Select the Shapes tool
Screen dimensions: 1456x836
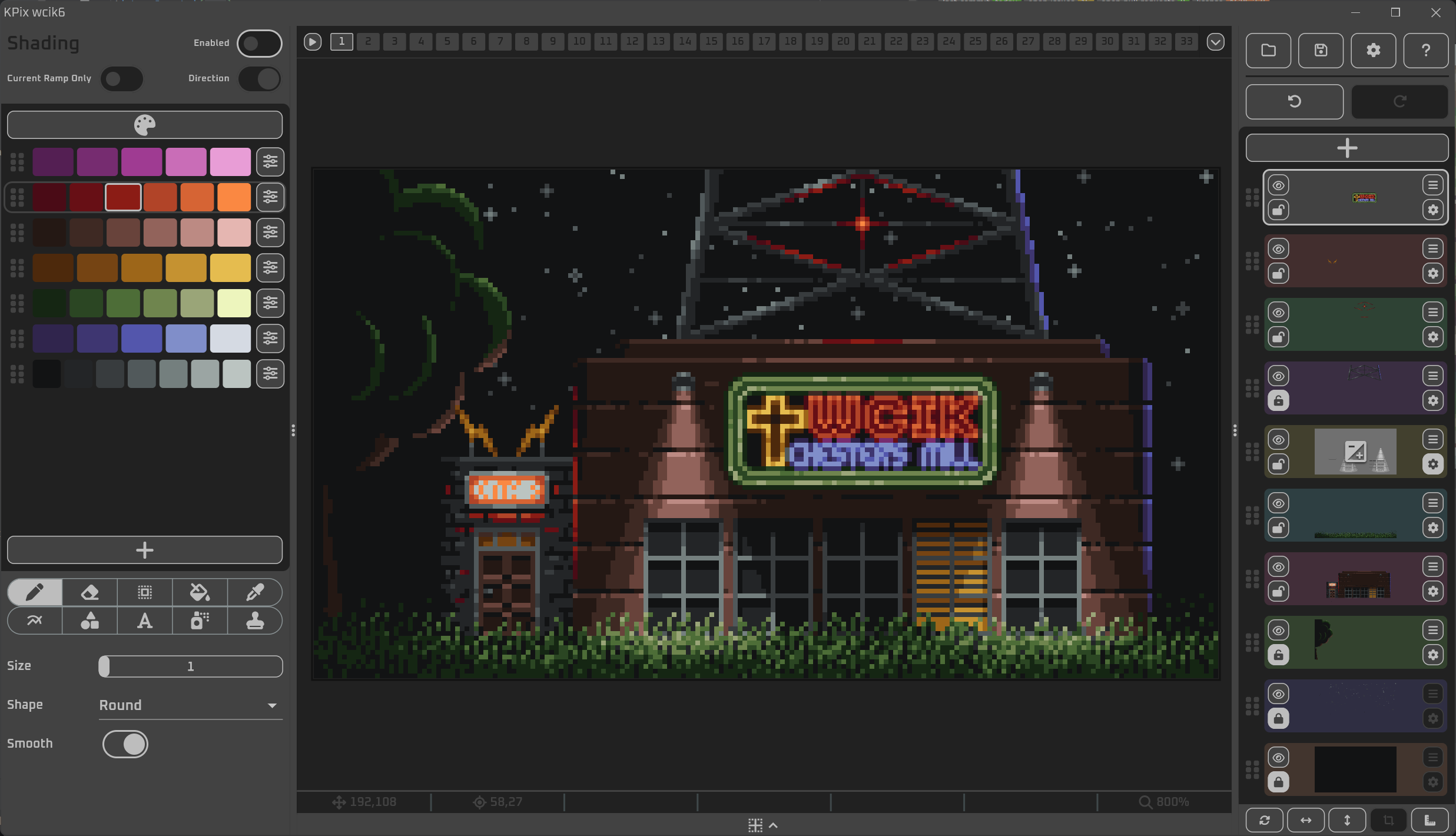point(89,621)
